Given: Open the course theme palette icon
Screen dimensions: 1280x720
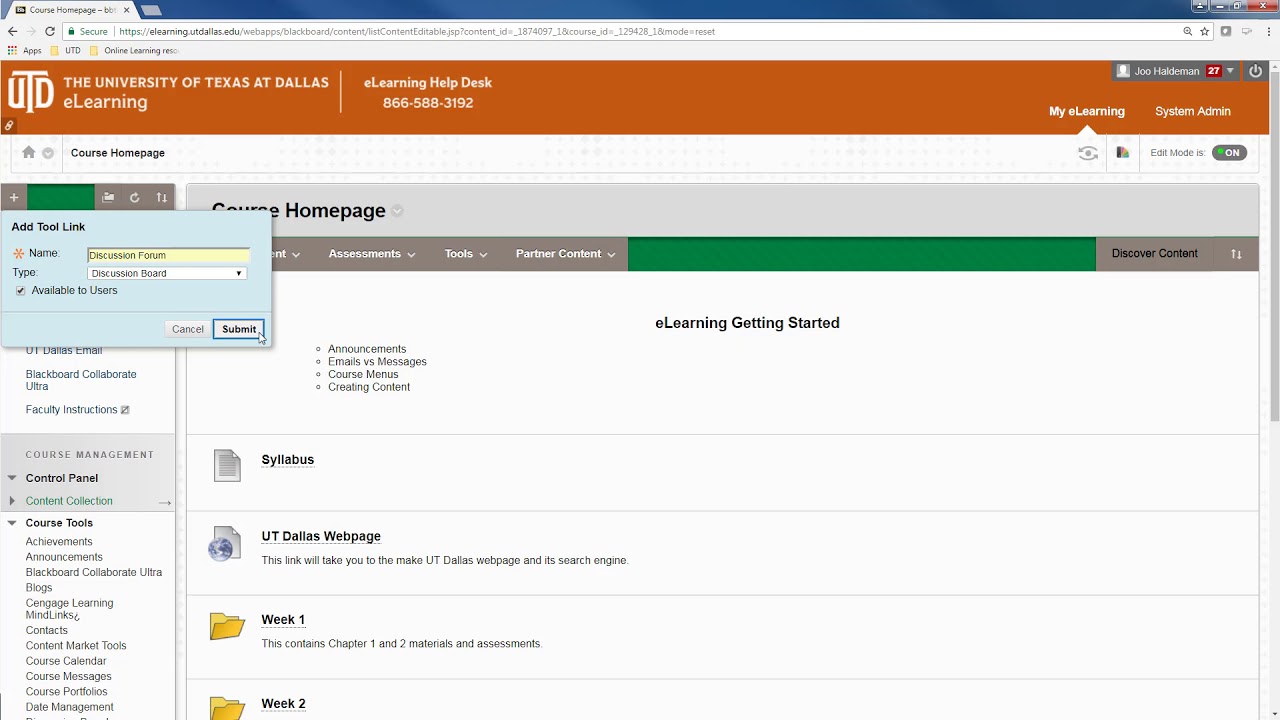Looking at the screenshot, I should coord(1122,153).
